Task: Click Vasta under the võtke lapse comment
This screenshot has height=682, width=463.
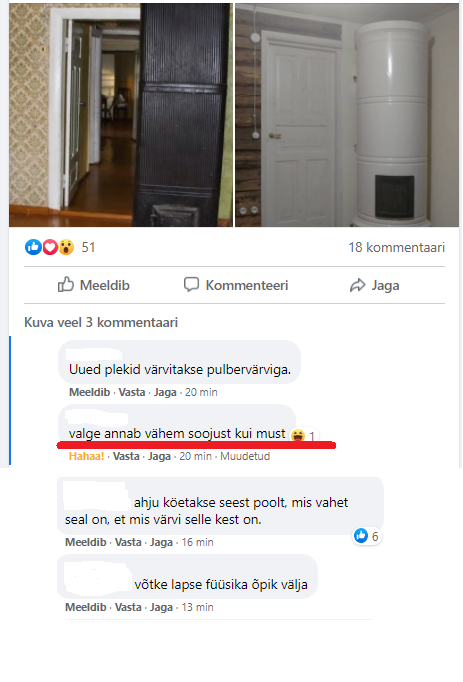Action: point(128,607)
